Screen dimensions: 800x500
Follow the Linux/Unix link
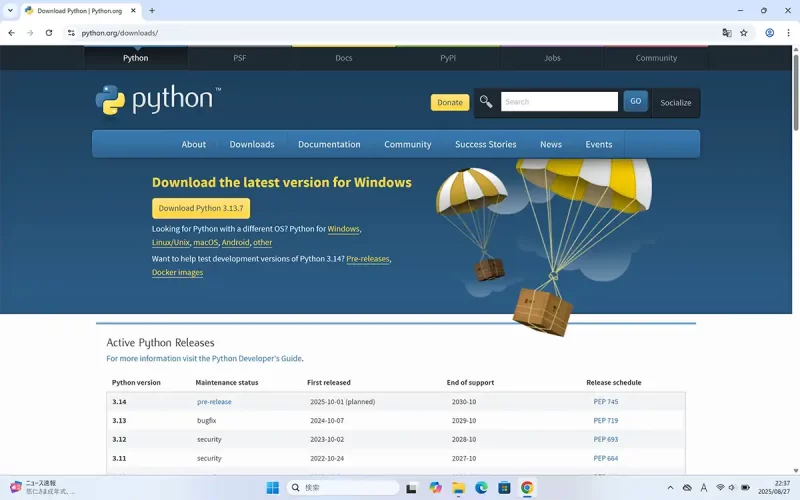click(x=170, y=242)
